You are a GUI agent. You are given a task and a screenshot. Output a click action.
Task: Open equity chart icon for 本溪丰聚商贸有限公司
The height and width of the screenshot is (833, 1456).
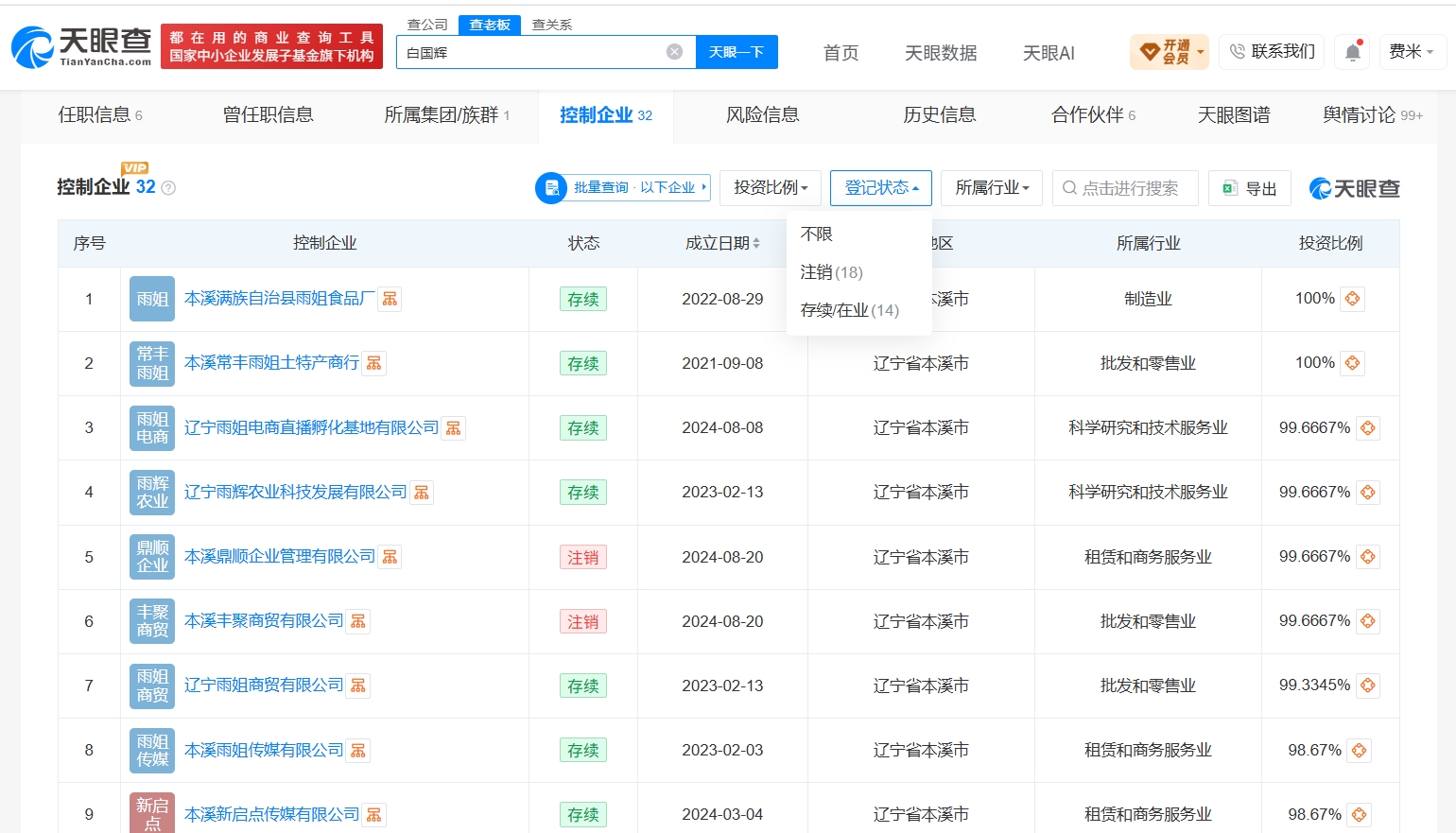pos(357,621)
